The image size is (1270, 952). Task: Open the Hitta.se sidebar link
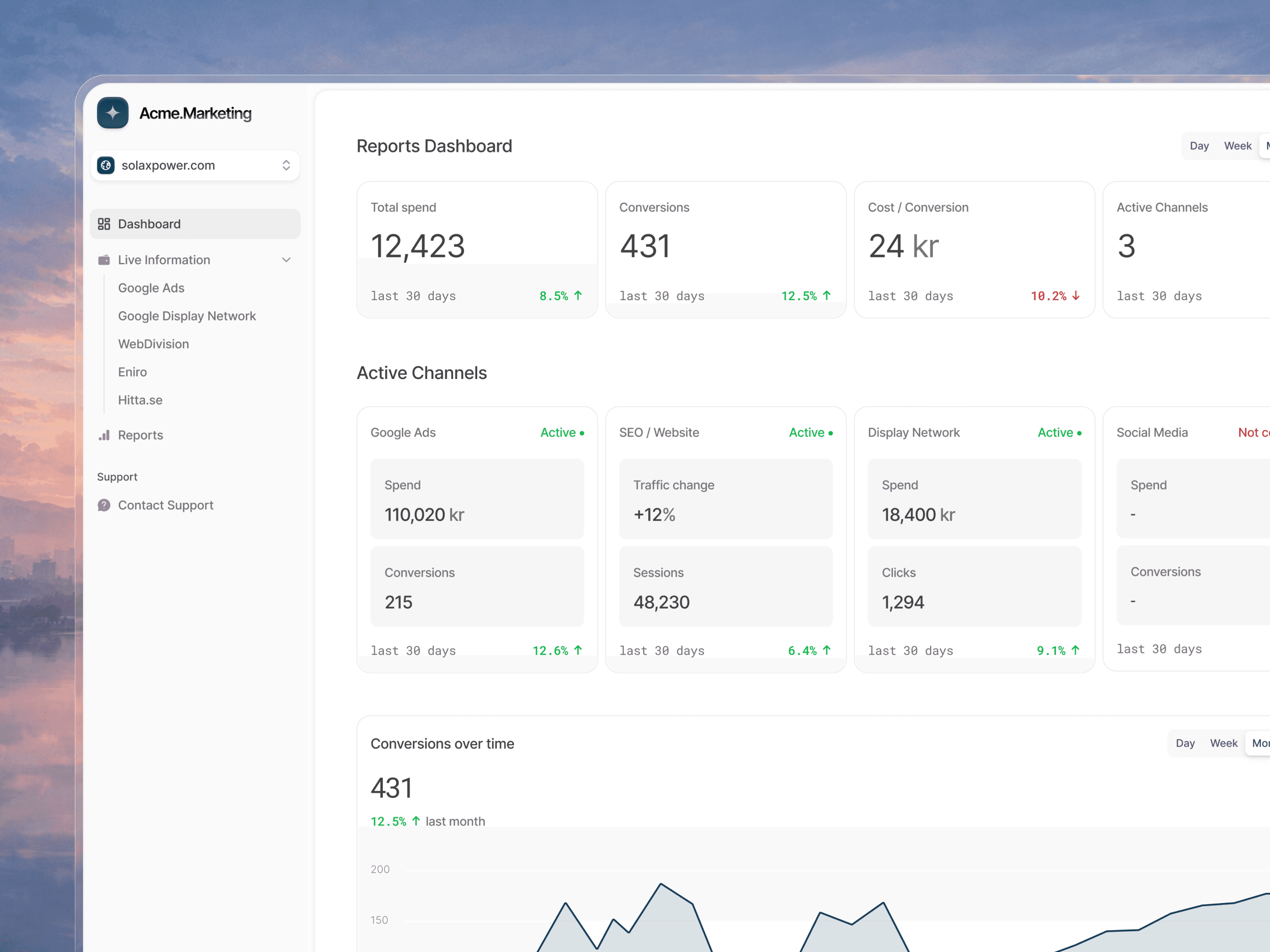pos(140,400)
